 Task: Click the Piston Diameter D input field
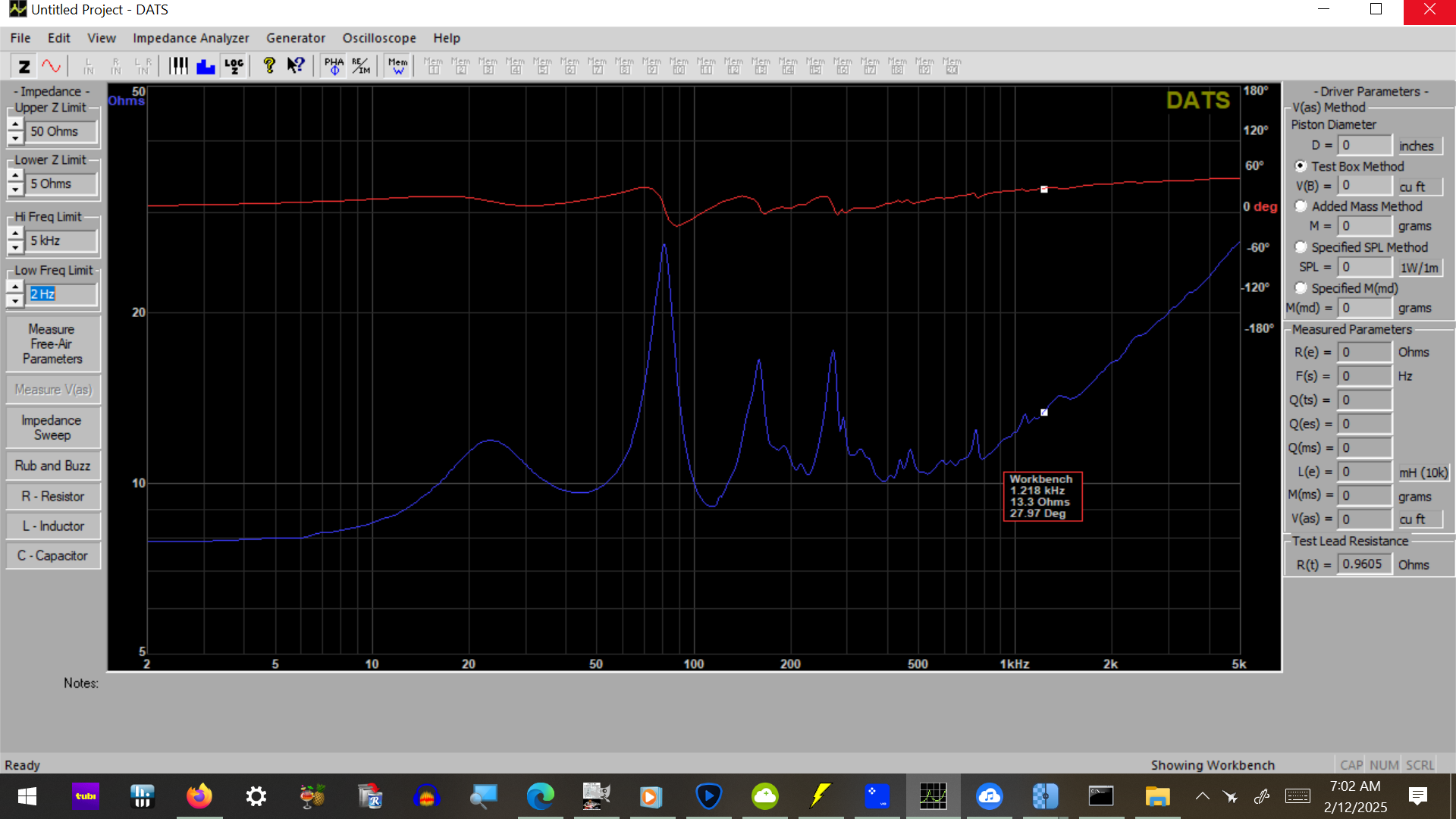click(1365, 146)
